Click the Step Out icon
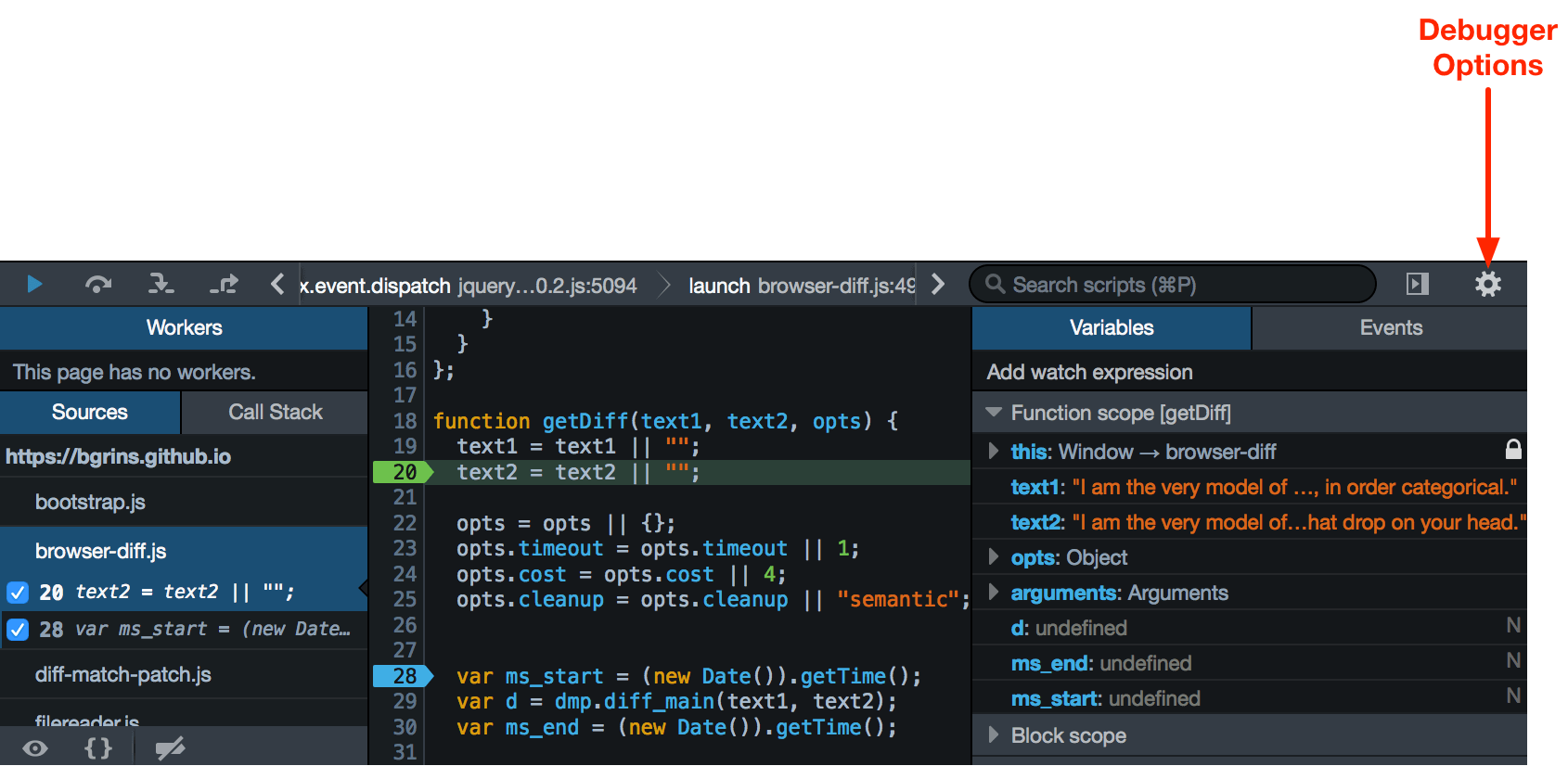This screenshot has width=1568, height=766. coord(224,284)
